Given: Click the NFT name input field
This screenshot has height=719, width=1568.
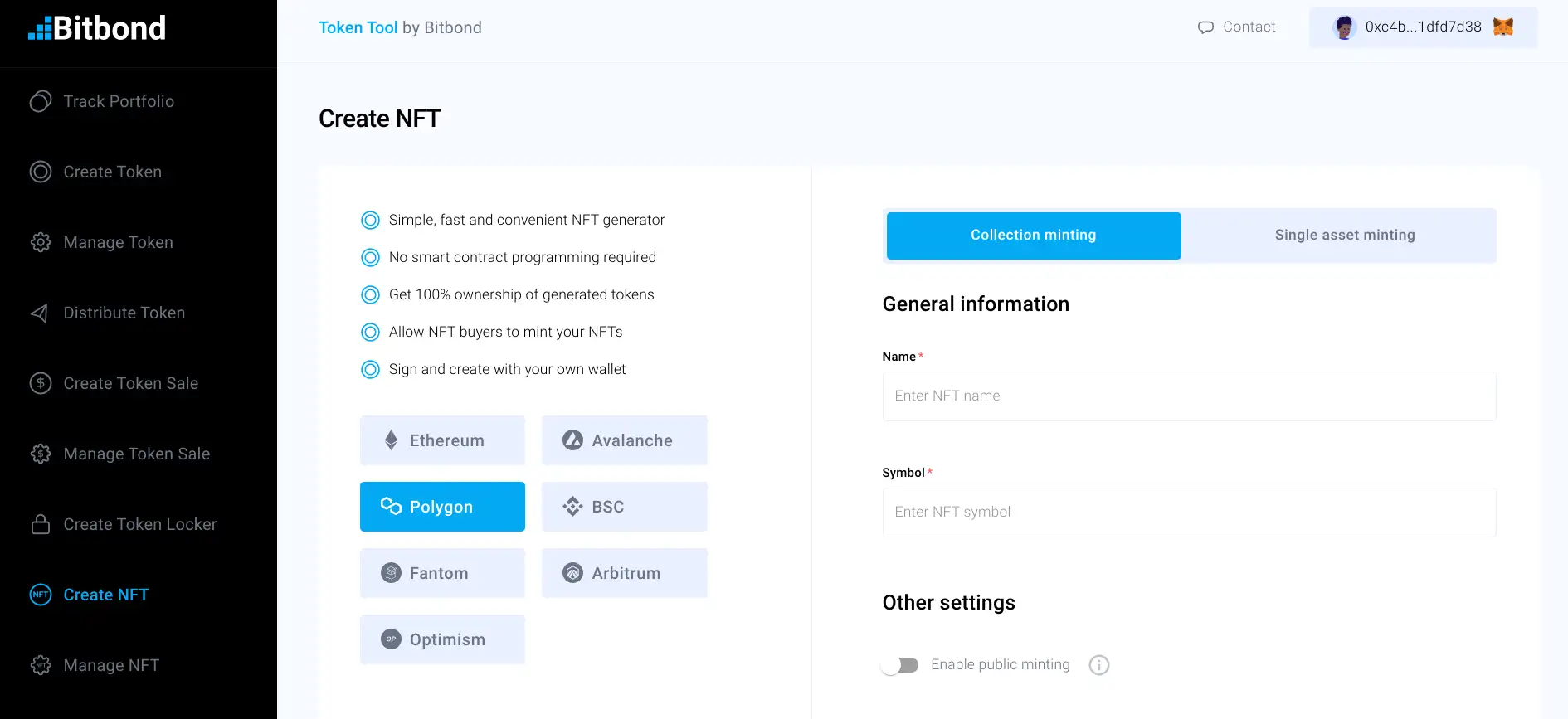Looking at the screenshot, I should [x=1188, y=396].
